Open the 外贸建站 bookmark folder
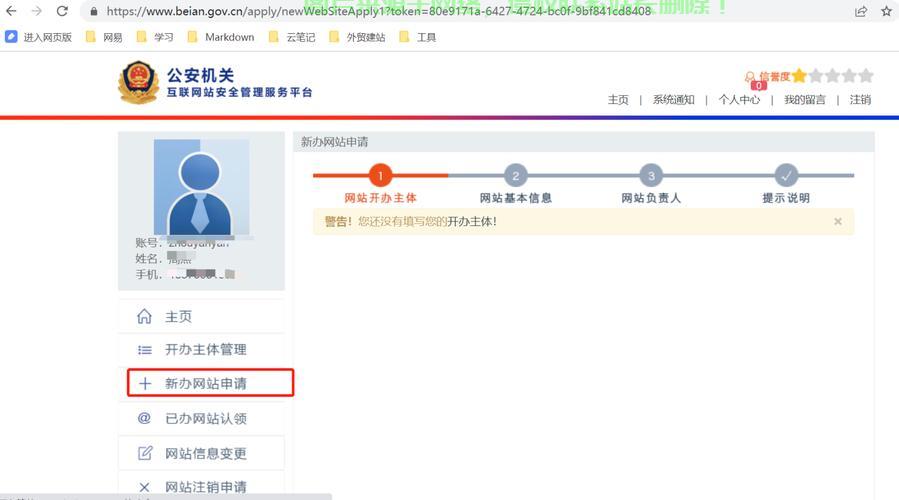 [x=357, y=37]
